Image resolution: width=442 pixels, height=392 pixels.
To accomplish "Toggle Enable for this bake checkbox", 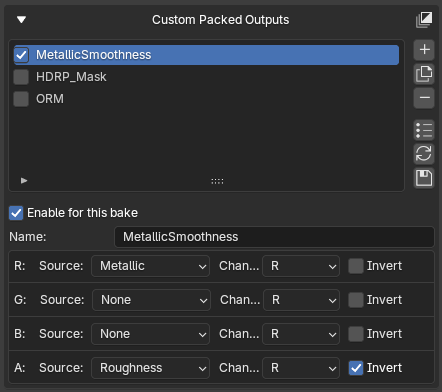I will 16,213.
